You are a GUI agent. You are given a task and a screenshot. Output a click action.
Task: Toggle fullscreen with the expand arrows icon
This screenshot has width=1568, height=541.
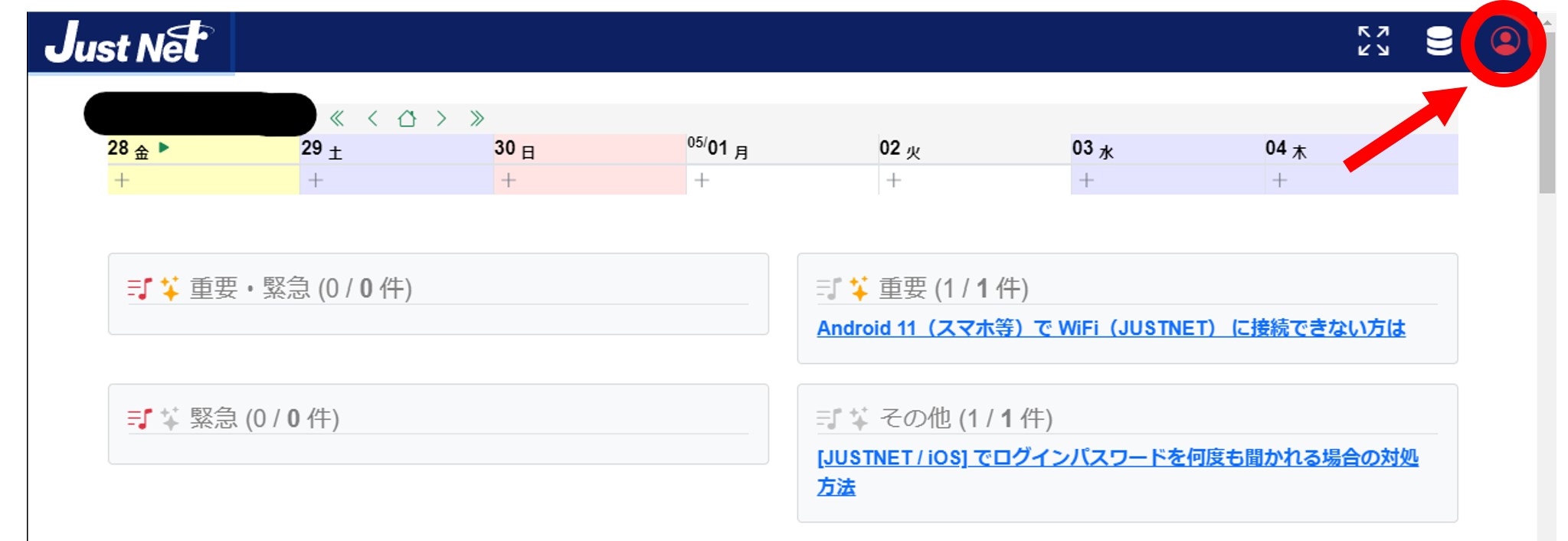pos(1373,41)
